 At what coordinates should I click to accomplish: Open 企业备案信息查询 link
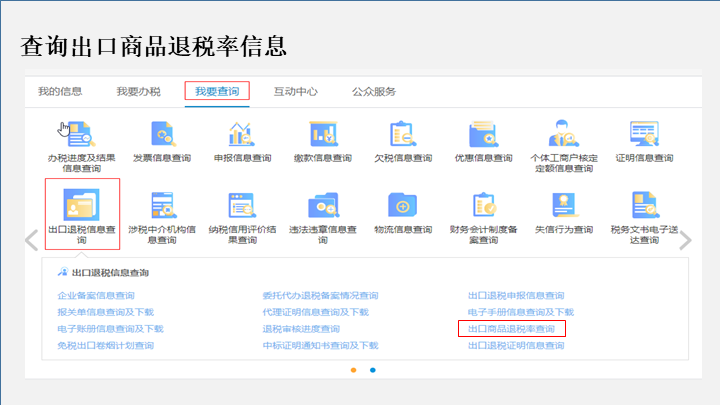tap(96, 295)
